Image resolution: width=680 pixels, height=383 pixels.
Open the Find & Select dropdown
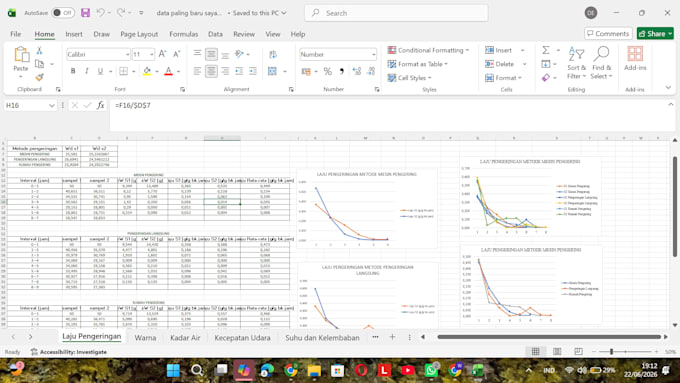click(602, 63)
